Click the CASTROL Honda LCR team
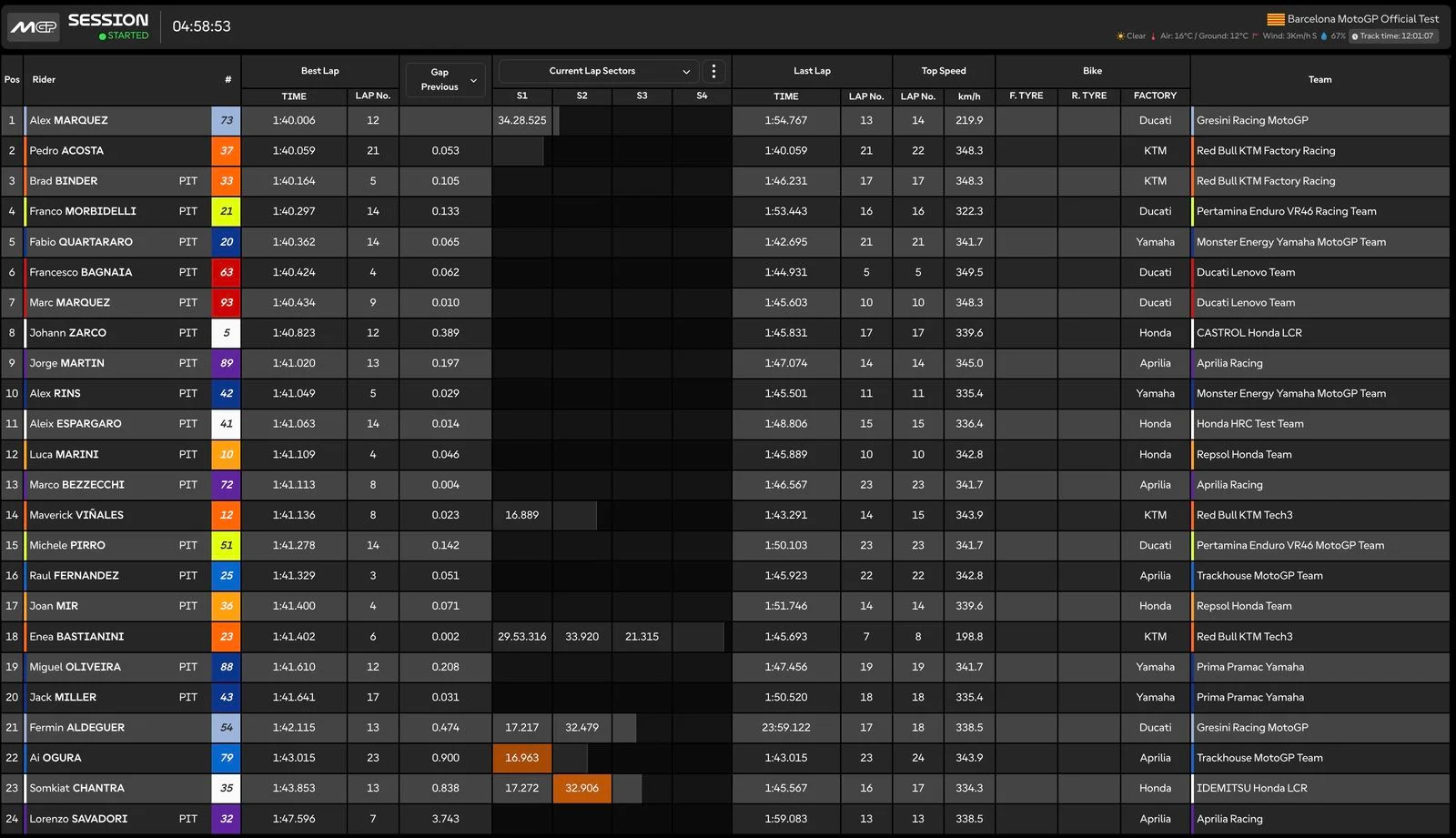Image resolution: width=1456 pixels, height=838 pixels. [1249, 333]
